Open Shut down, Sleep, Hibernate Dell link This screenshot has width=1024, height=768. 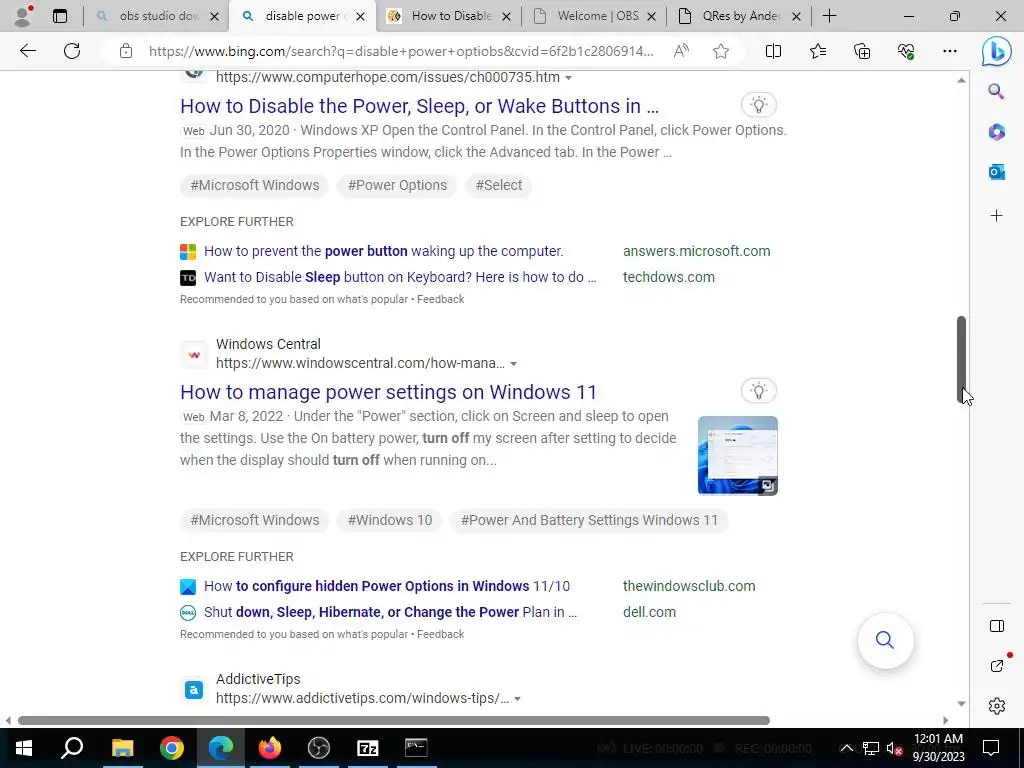(x=390, y=612)
